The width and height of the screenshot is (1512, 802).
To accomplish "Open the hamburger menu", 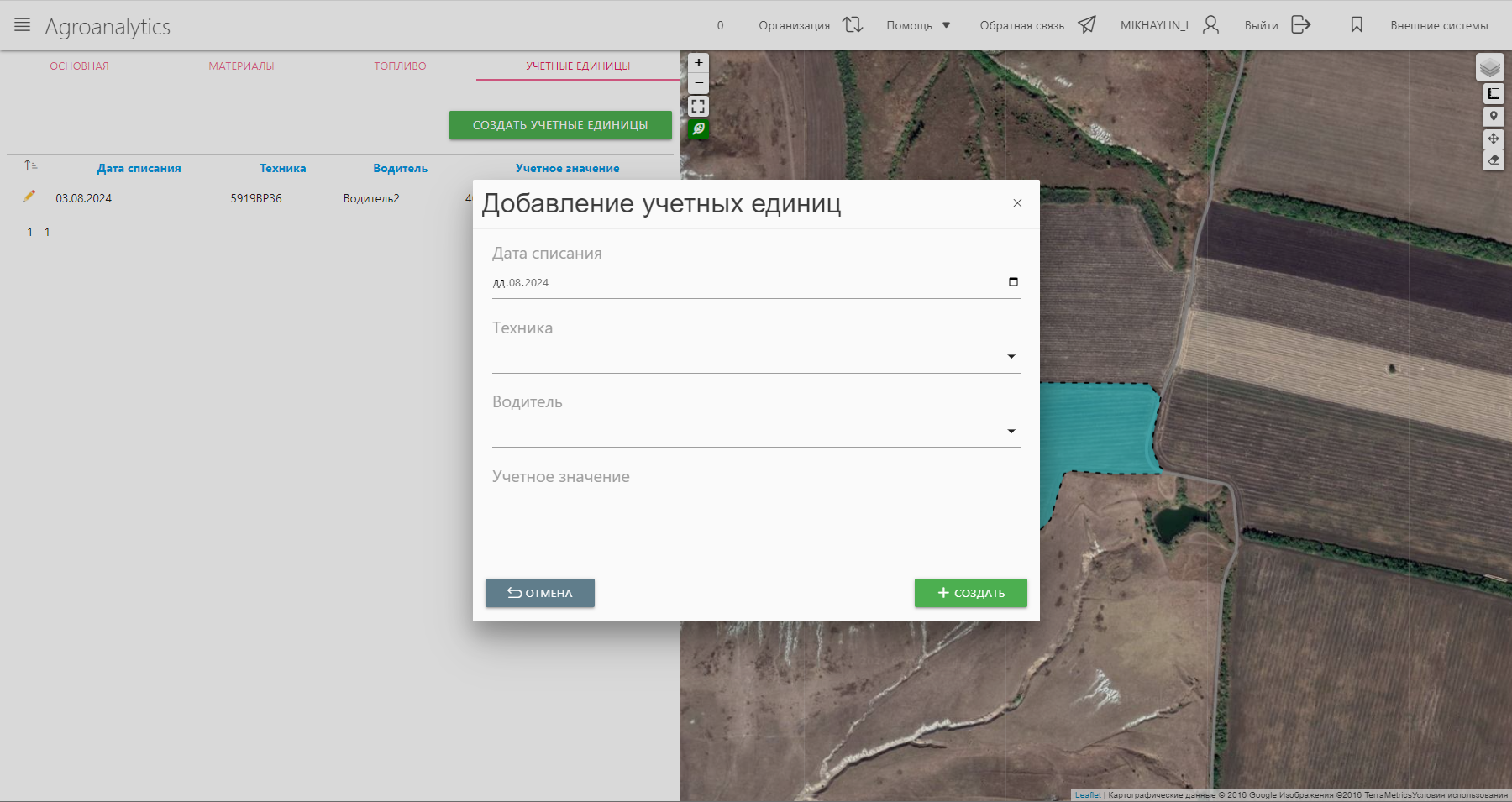I will pos(23,25).
